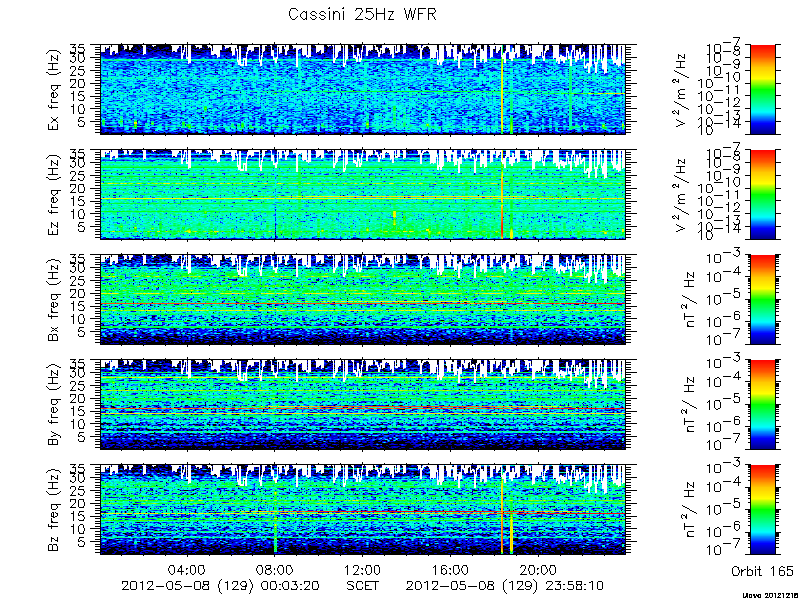Select the "Ez freq (Hz)" axis label
Viewport: 800px width, 600px height.
pyautogui.click(x=55, y=194)
